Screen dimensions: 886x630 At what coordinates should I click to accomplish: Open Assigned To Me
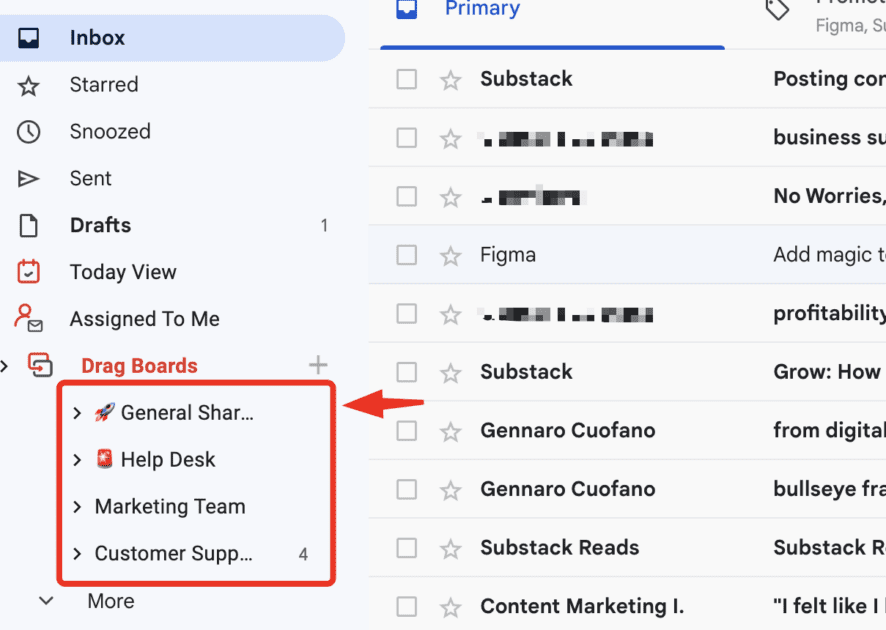tap(145, 319)
